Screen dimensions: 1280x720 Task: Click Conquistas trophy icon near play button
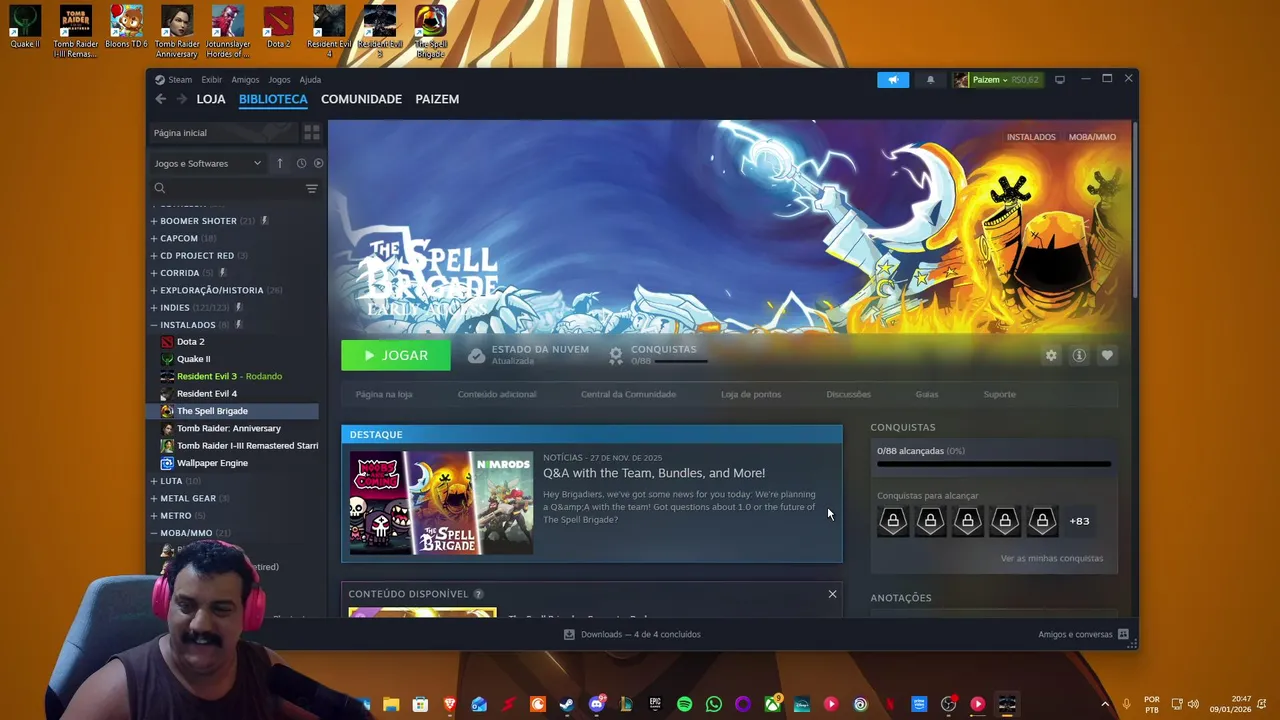616,355
